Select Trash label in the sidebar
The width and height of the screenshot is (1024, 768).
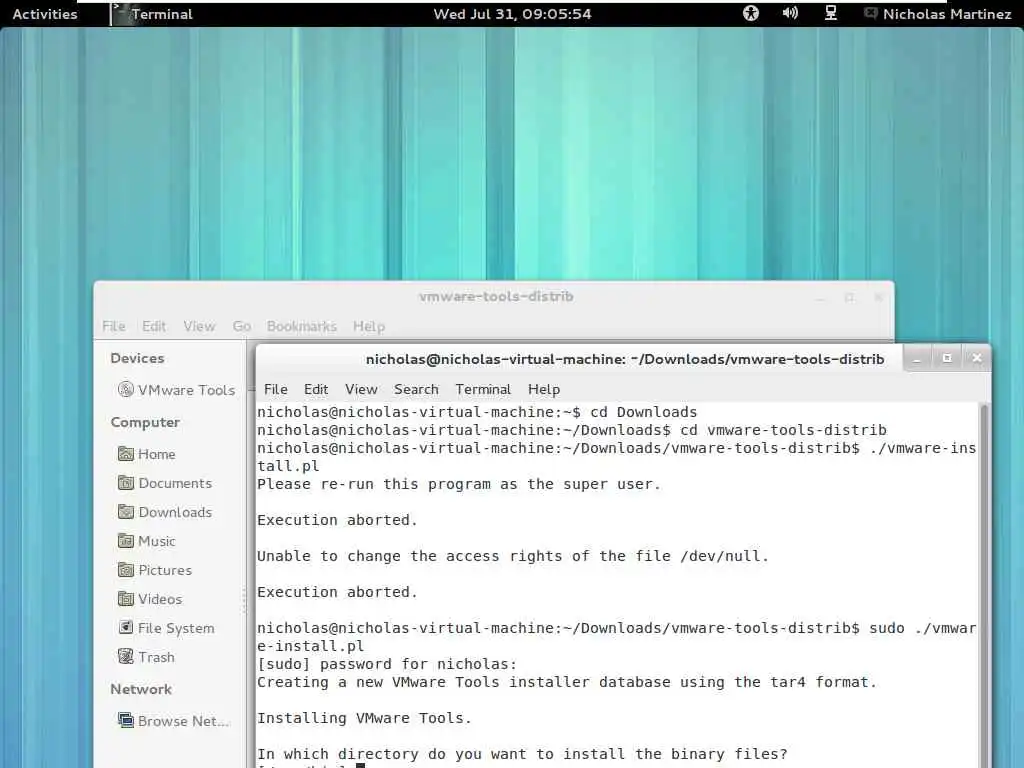(x=156, y=657)
